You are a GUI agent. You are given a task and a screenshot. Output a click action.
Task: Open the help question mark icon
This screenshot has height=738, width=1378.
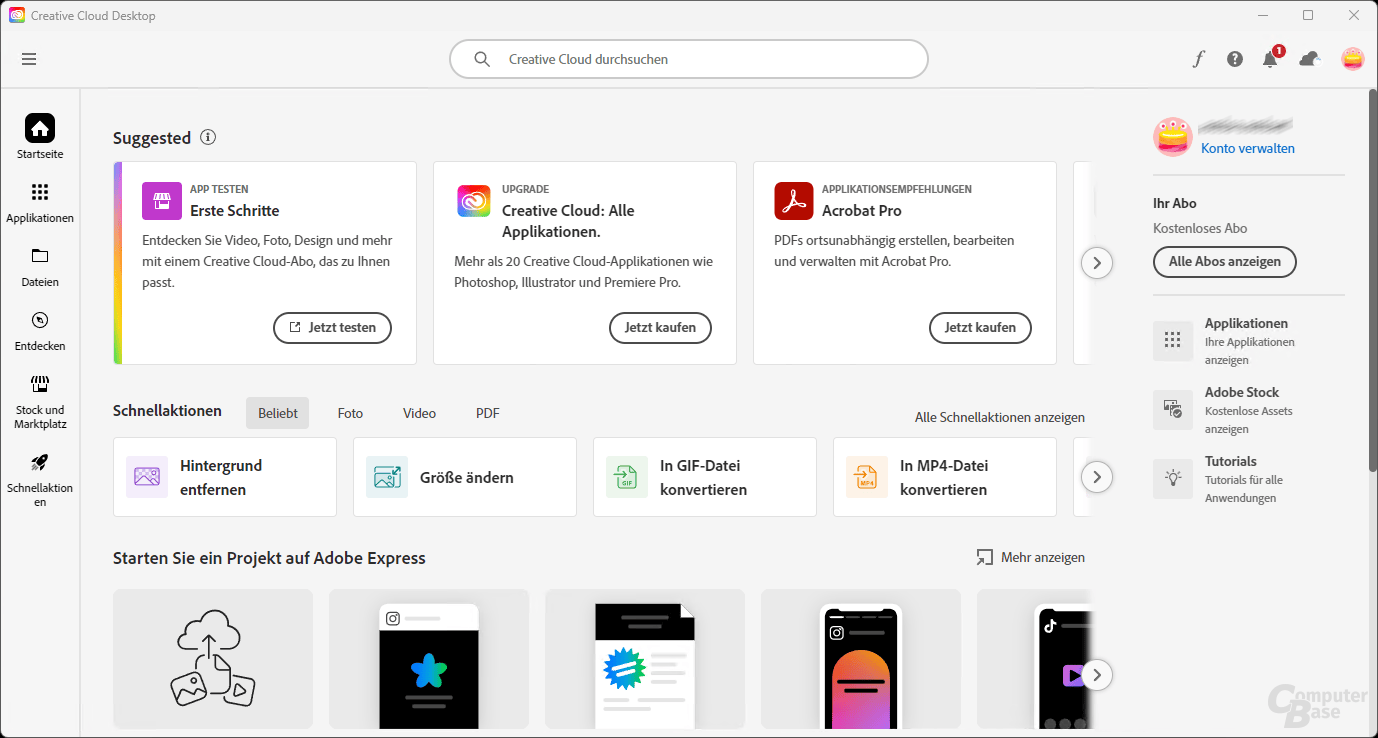[x=1235, y=59]
